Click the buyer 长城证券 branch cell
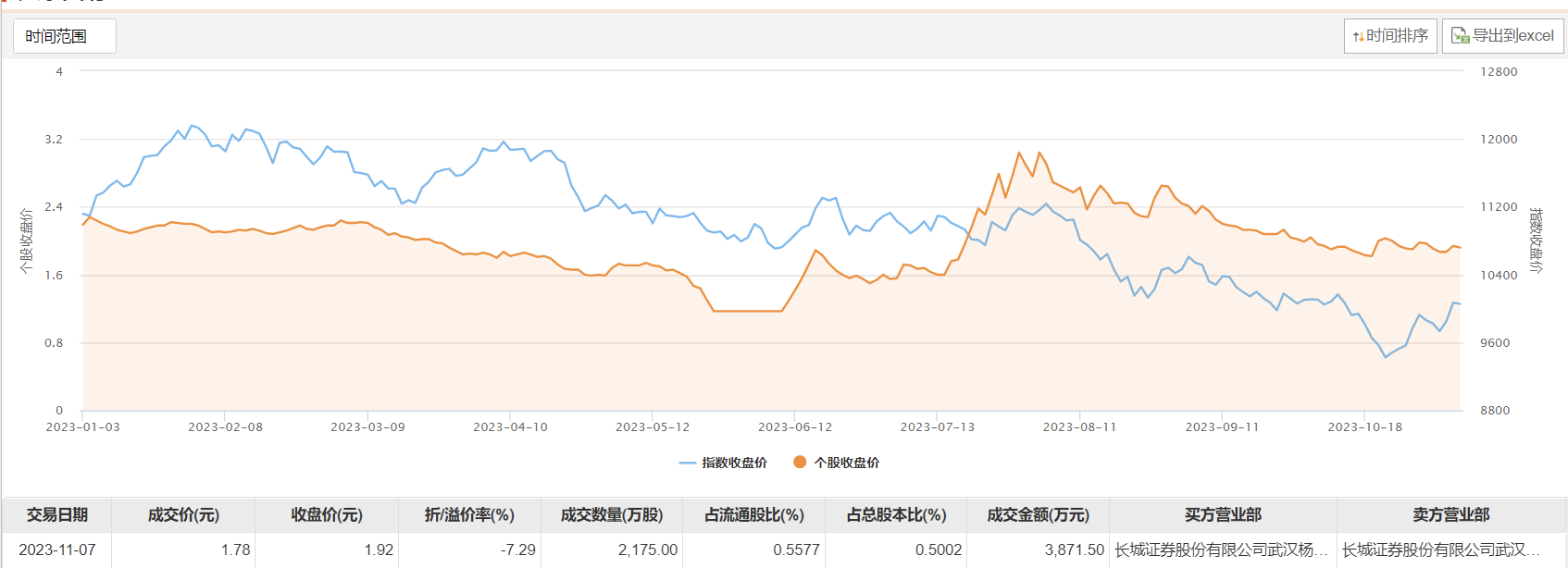 (x=1222, y=549)
